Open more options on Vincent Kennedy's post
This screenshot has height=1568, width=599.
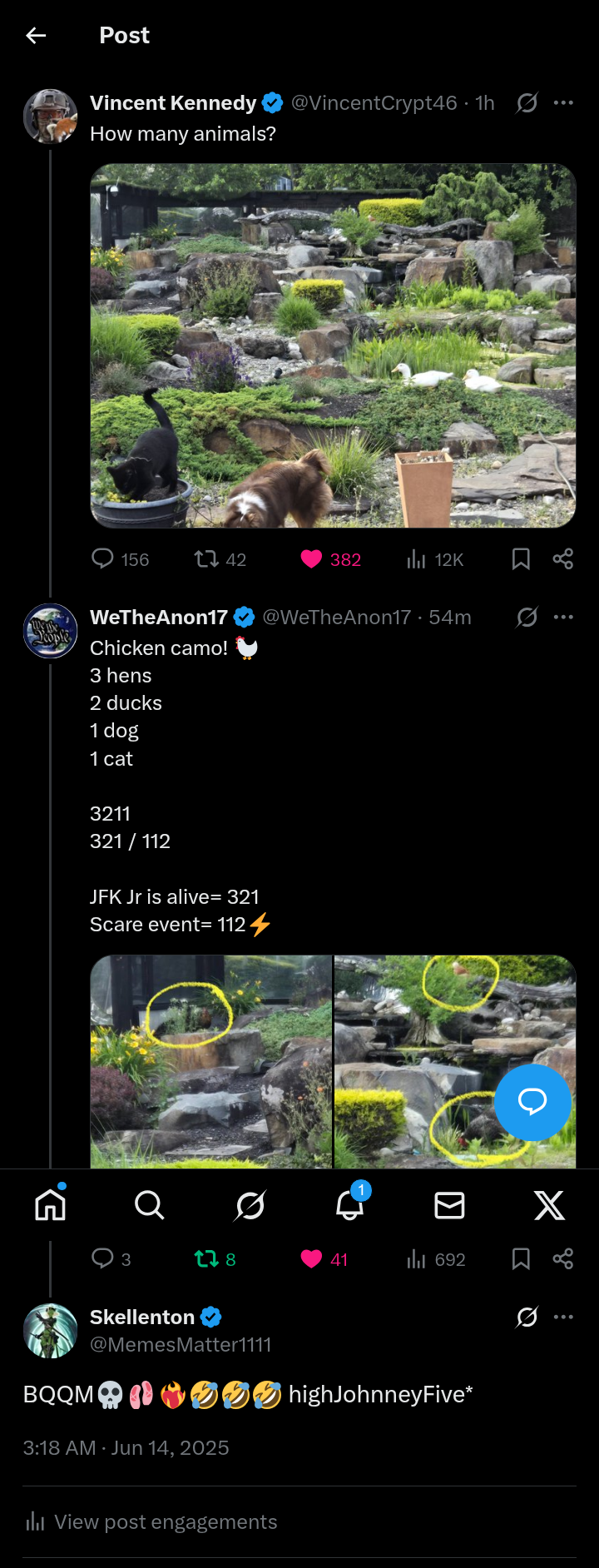[563, 102]
